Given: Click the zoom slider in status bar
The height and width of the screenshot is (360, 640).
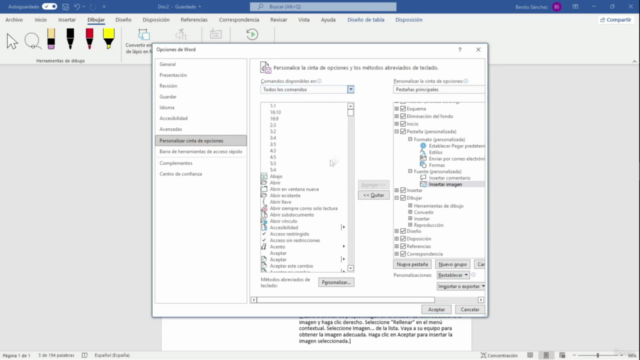Looking at the screenshot, I should point(598,356).
